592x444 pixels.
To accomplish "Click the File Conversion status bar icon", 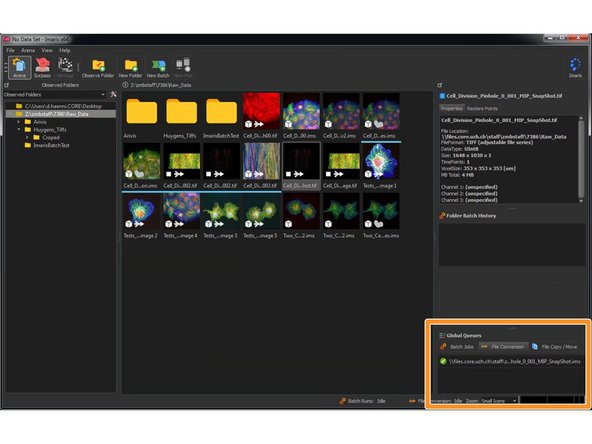I will point(412,401).
